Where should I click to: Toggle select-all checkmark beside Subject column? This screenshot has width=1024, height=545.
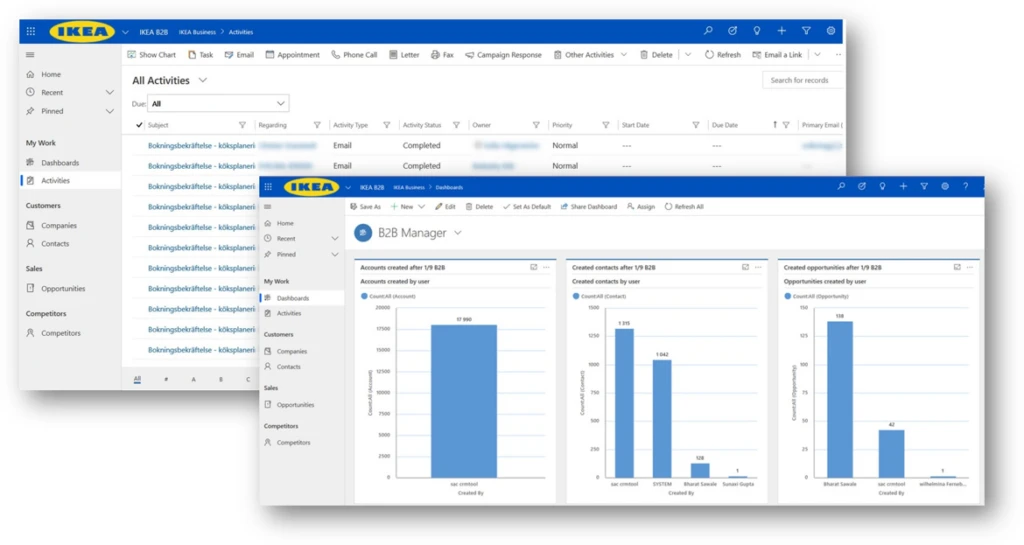(x=139, y=125)
